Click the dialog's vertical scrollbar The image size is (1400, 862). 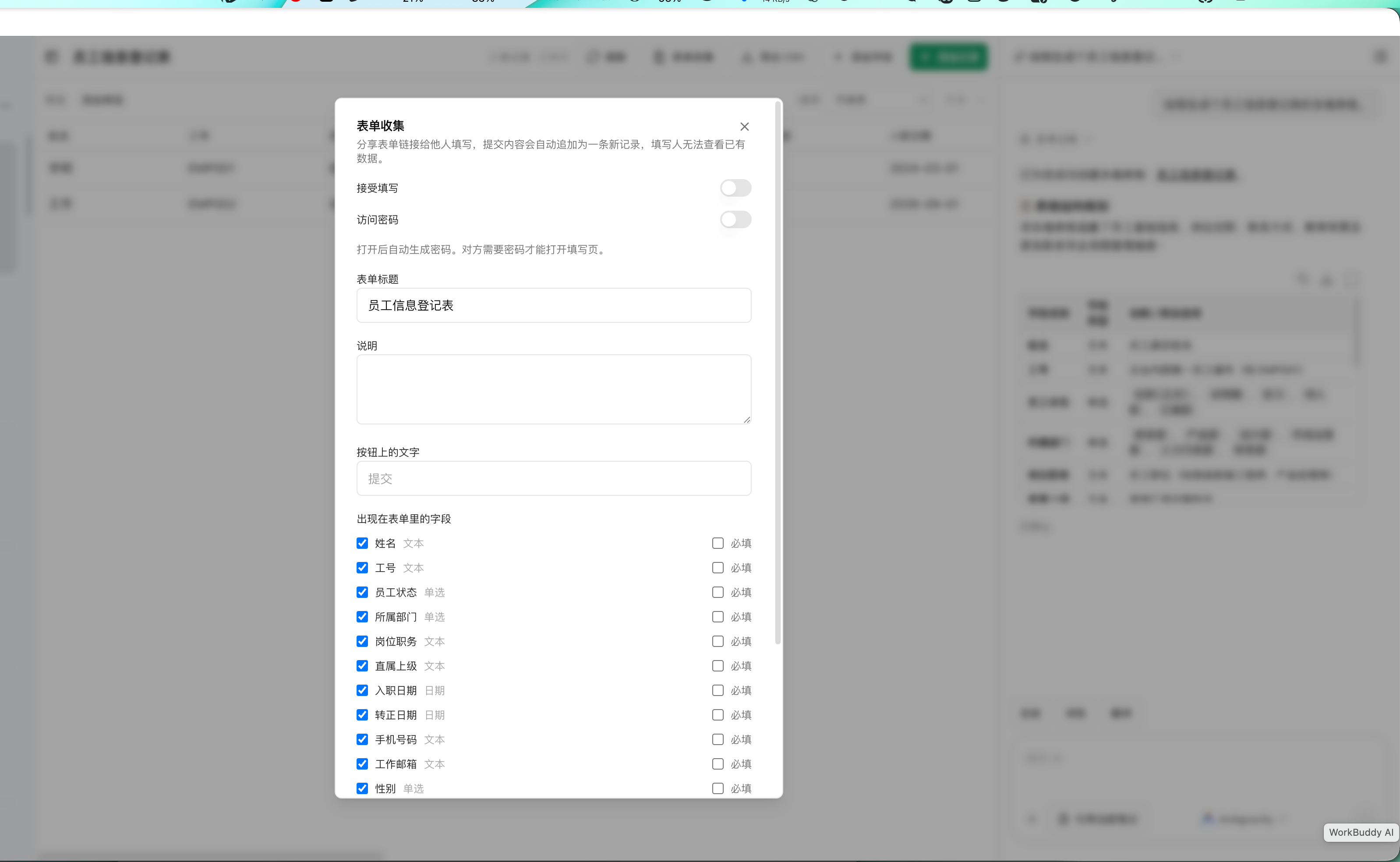tap(778, 373)
